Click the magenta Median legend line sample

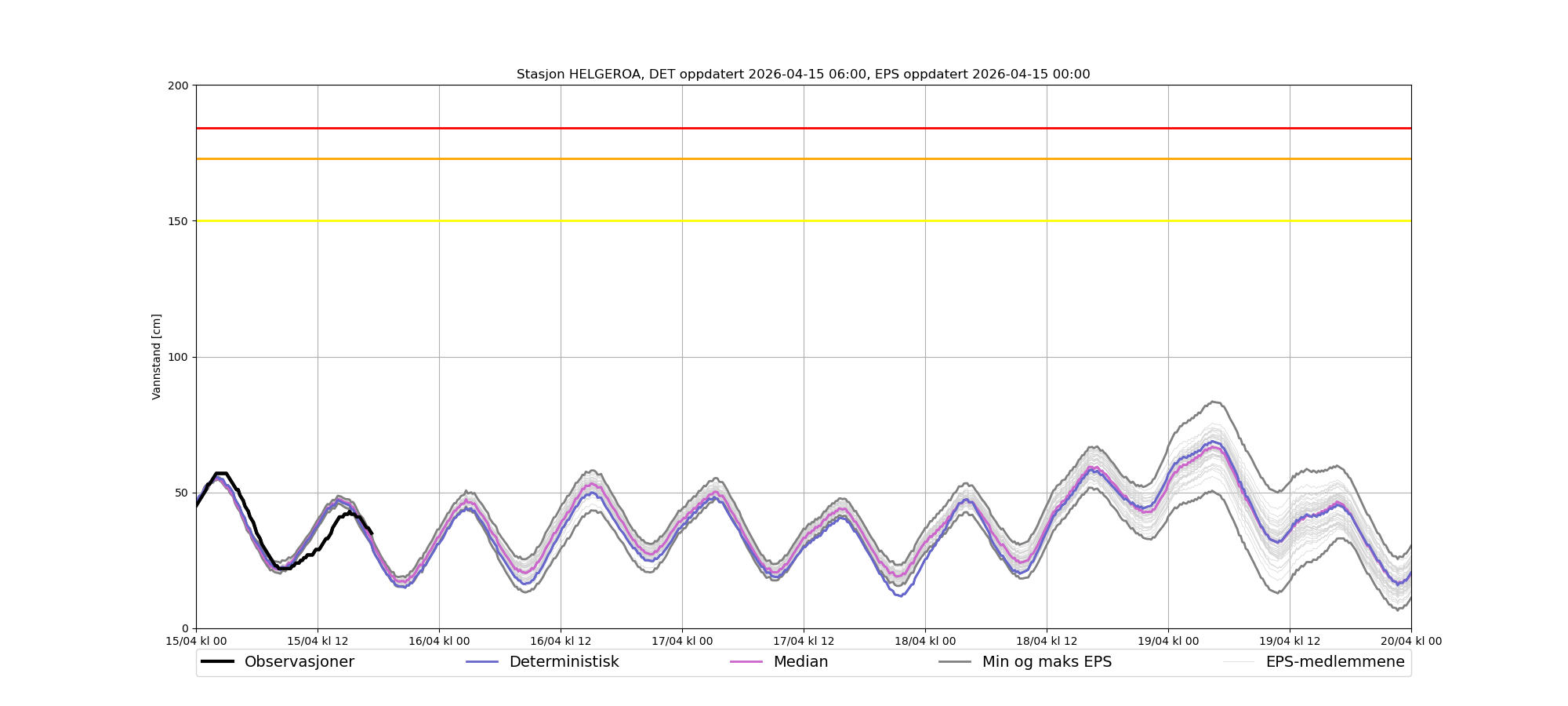pos(746,662)
